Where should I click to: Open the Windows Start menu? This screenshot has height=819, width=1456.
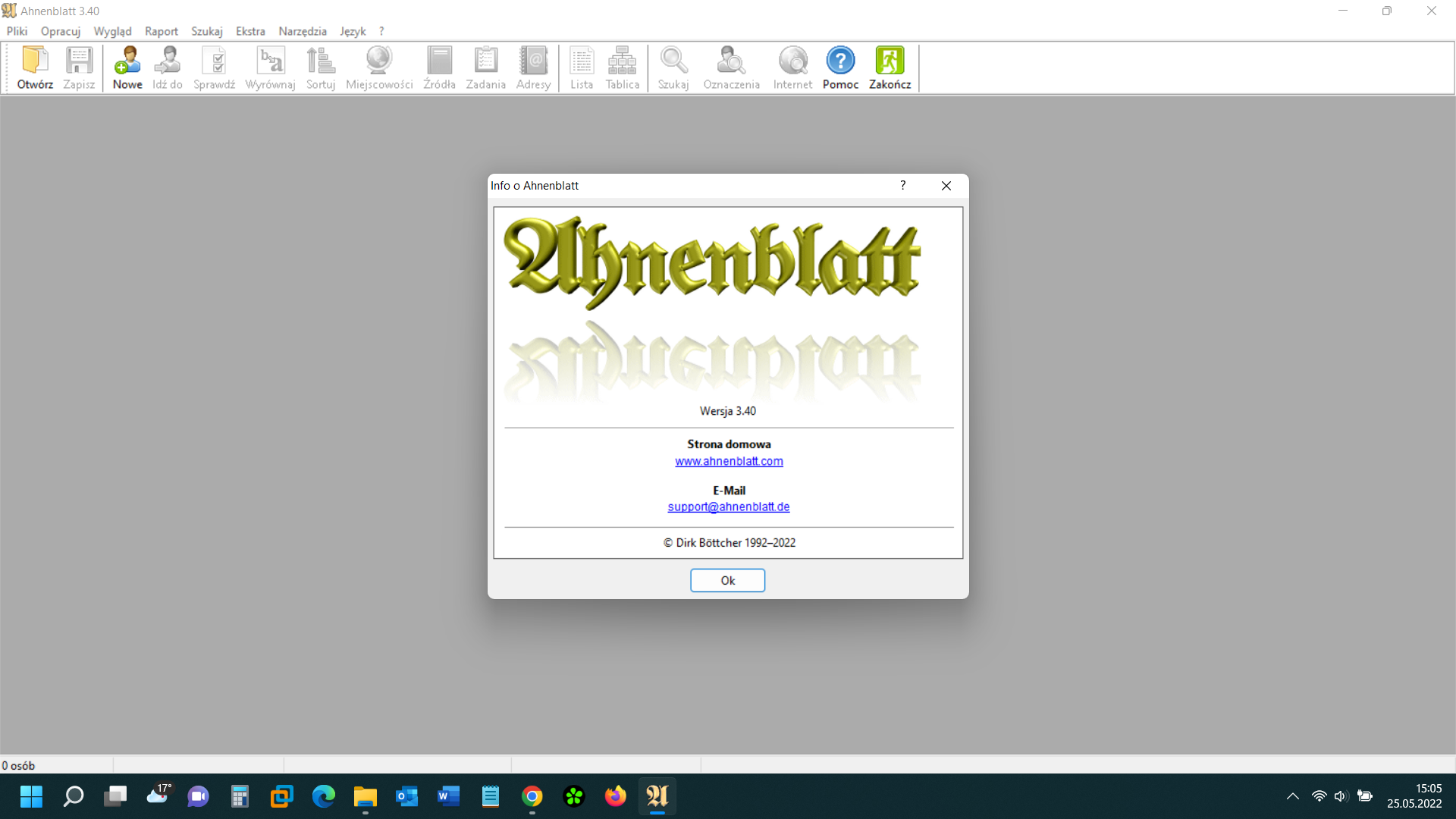pyautogui.click(x=31, y=796)
